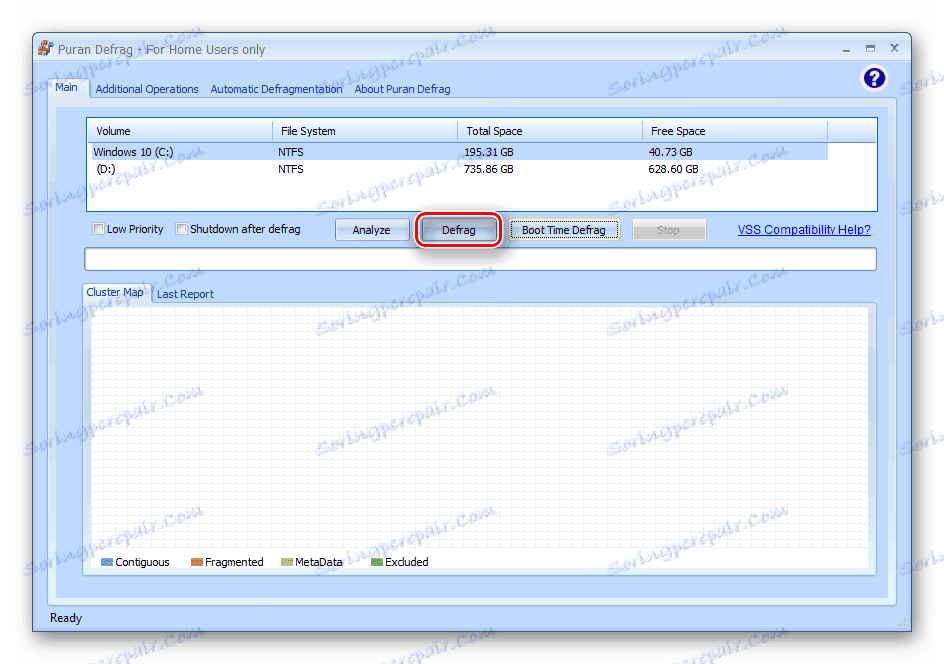Screen dimensions: 944x664
Task: Toggle Shutdown after defrag checkbox
Action: click(181, 229)
